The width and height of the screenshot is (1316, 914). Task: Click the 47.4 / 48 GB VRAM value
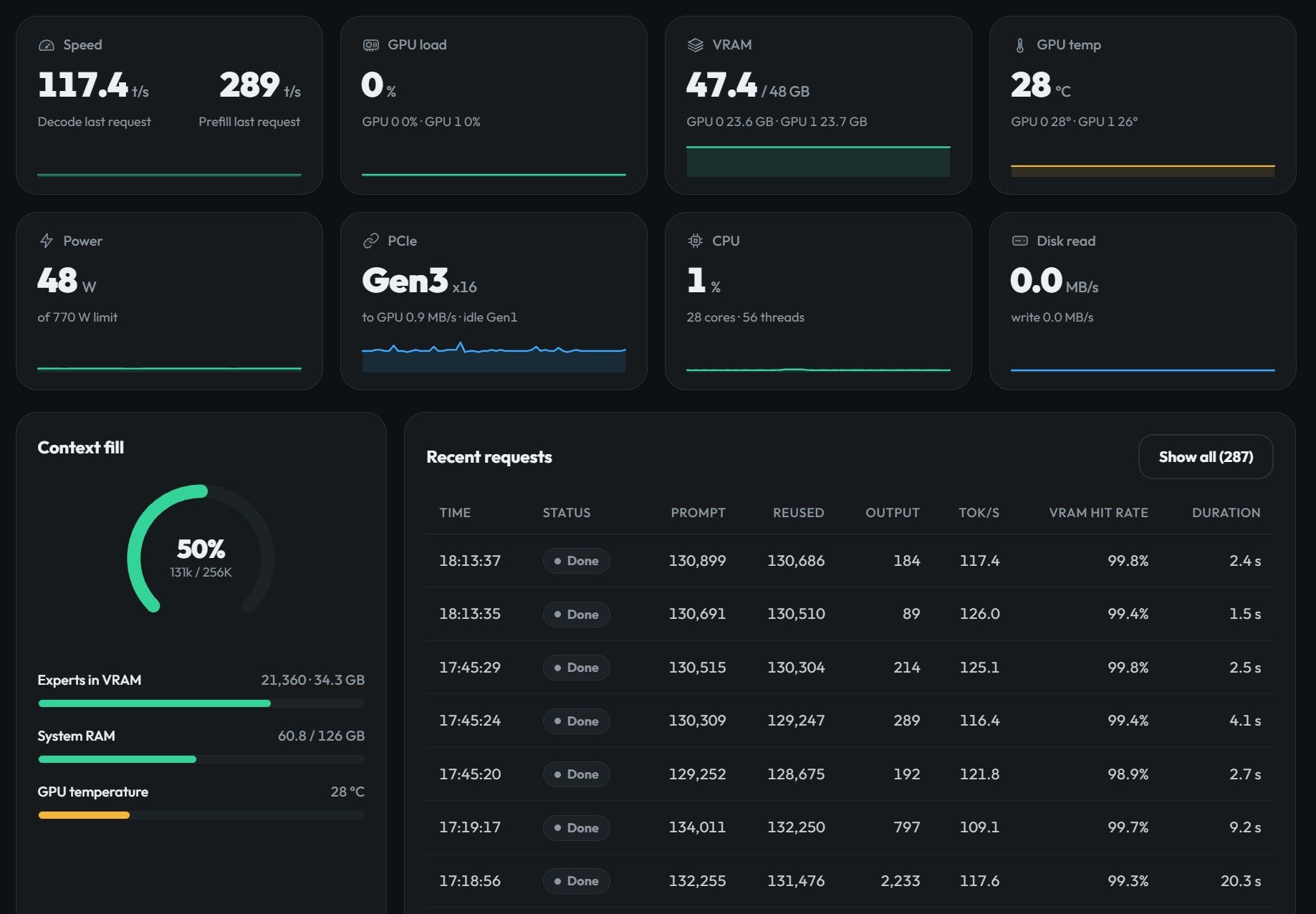coord(747,85)
